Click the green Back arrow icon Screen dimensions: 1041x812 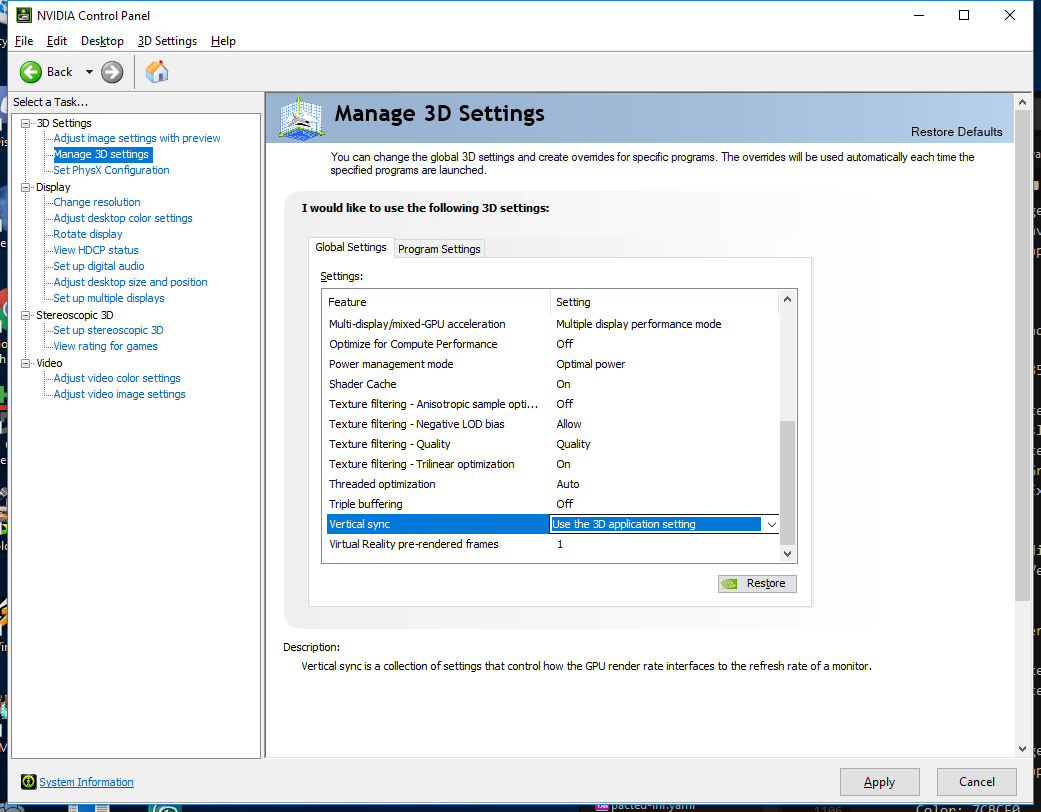[31, 72]
